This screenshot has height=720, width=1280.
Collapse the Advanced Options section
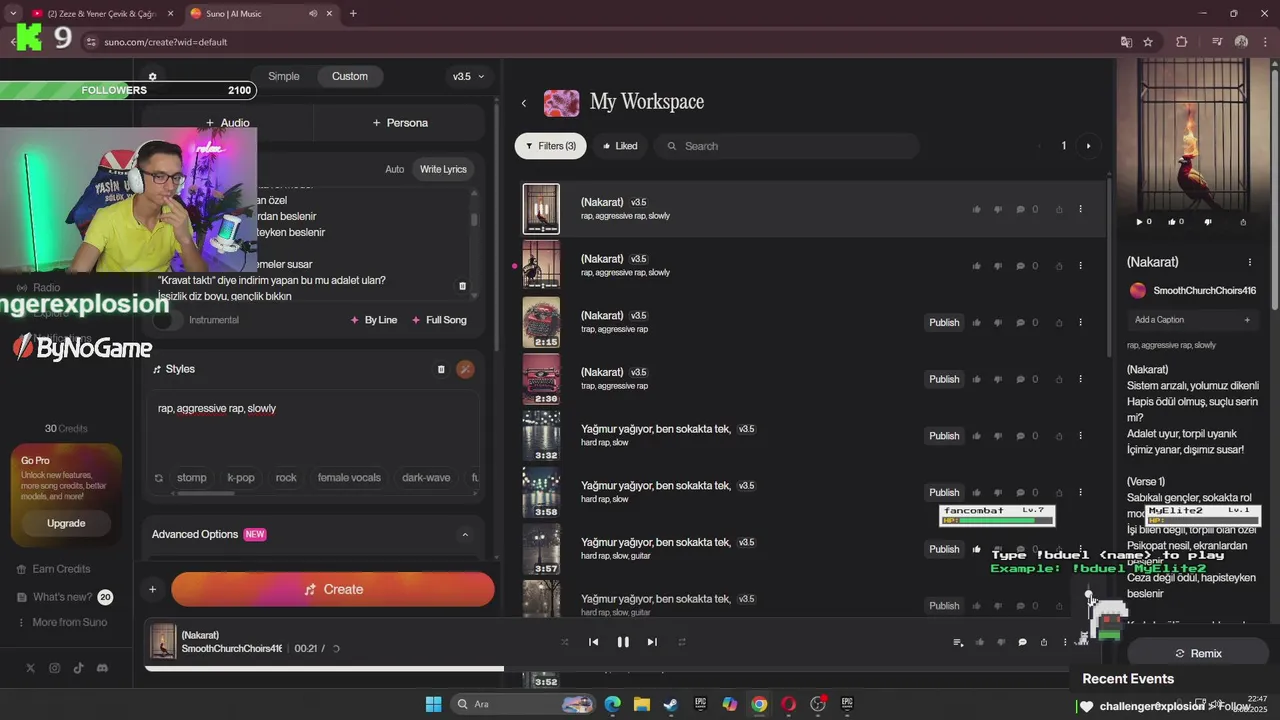tap(465, 534)
